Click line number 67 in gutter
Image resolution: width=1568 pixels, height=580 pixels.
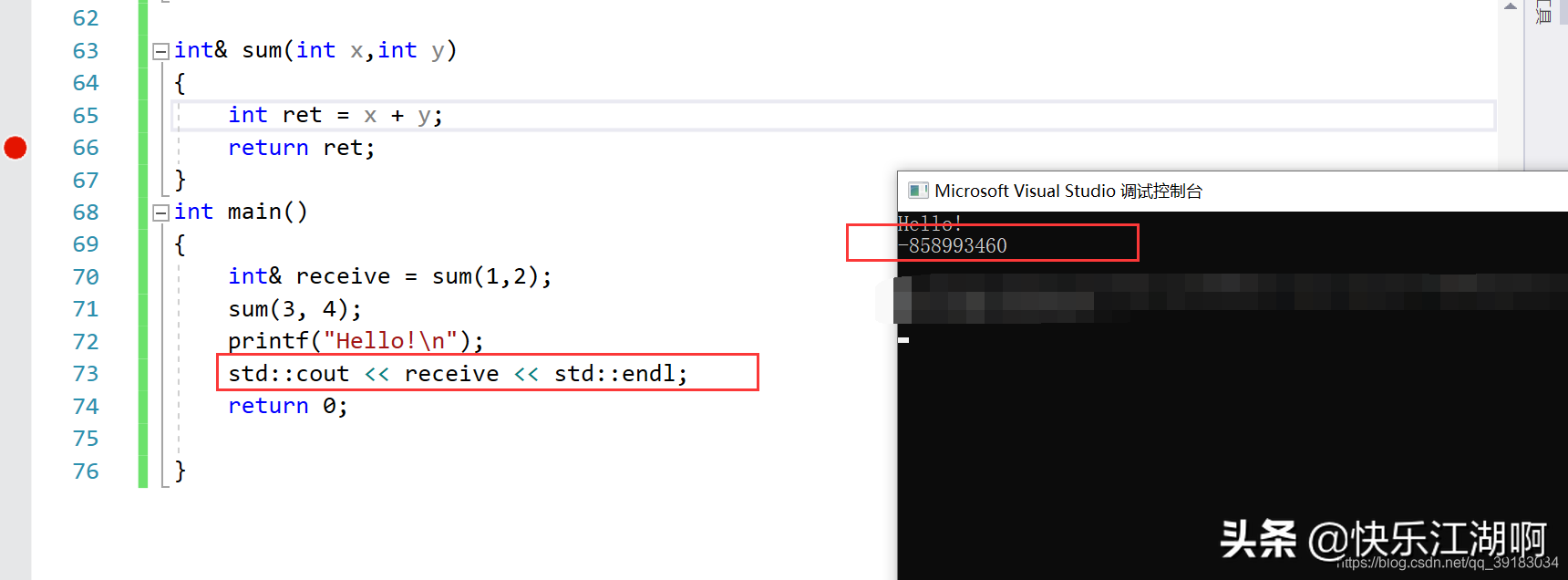tap(86, 181)
